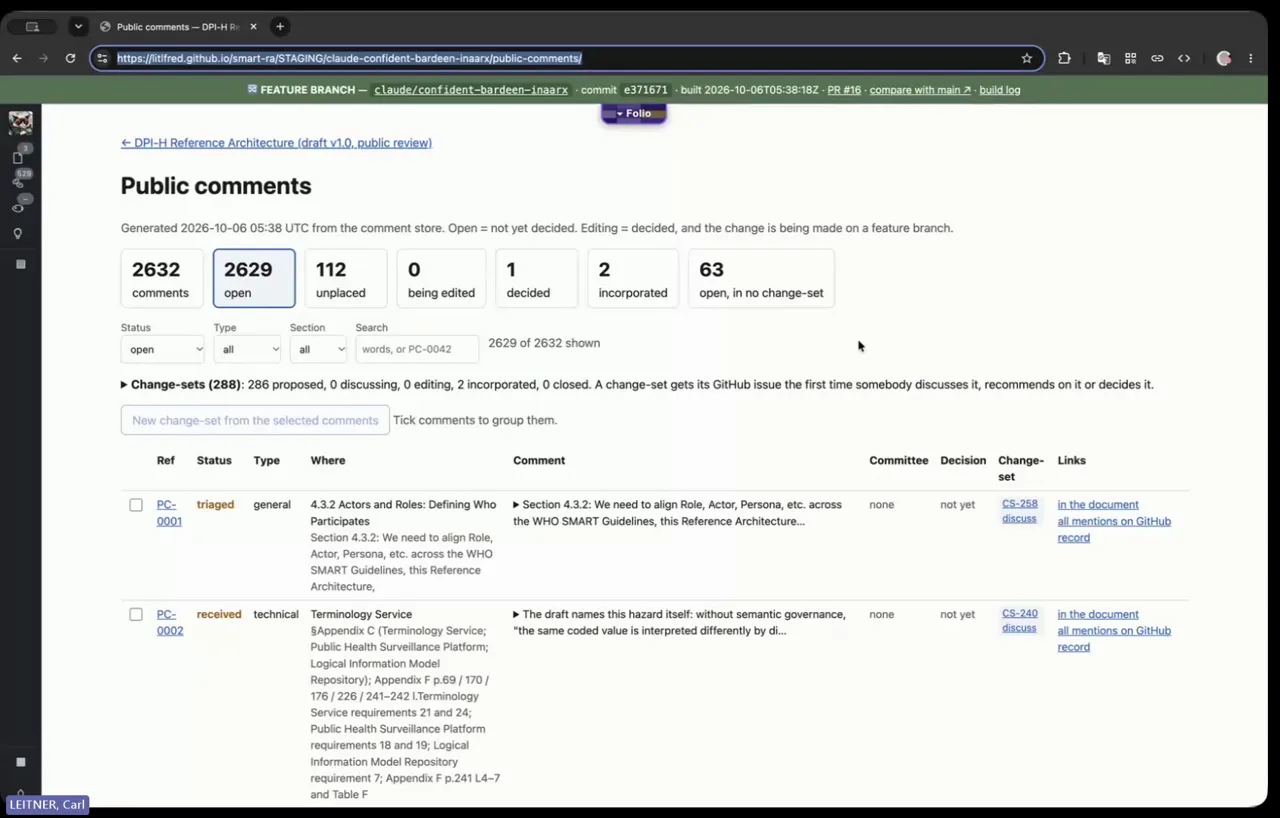Image resolution: width=1280 pixels, height=818 pixels.
Task: Filter by the 112 unplaced card
Action: pyautogui.click(x=346, y=278)
